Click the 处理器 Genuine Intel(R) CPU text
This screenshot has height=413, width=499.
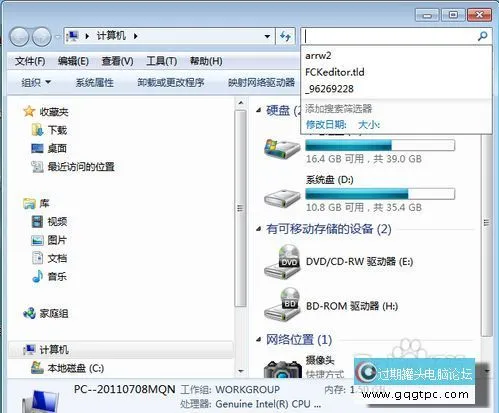point(250,404)
